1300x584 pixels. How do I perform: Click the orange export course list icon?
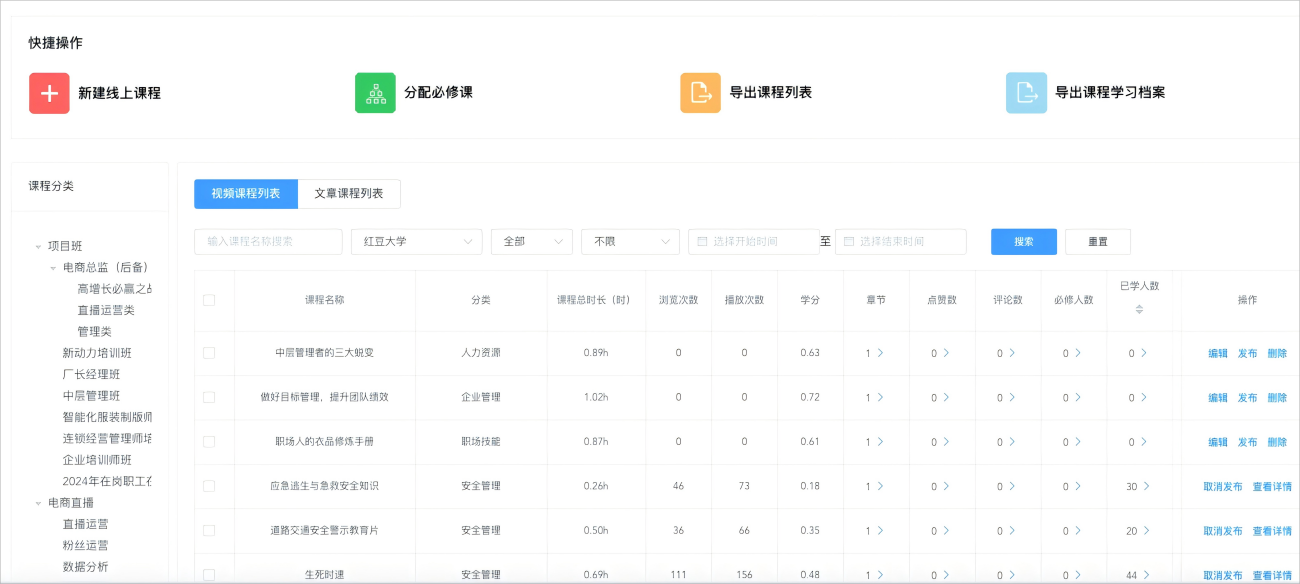(x=700, y=93)
